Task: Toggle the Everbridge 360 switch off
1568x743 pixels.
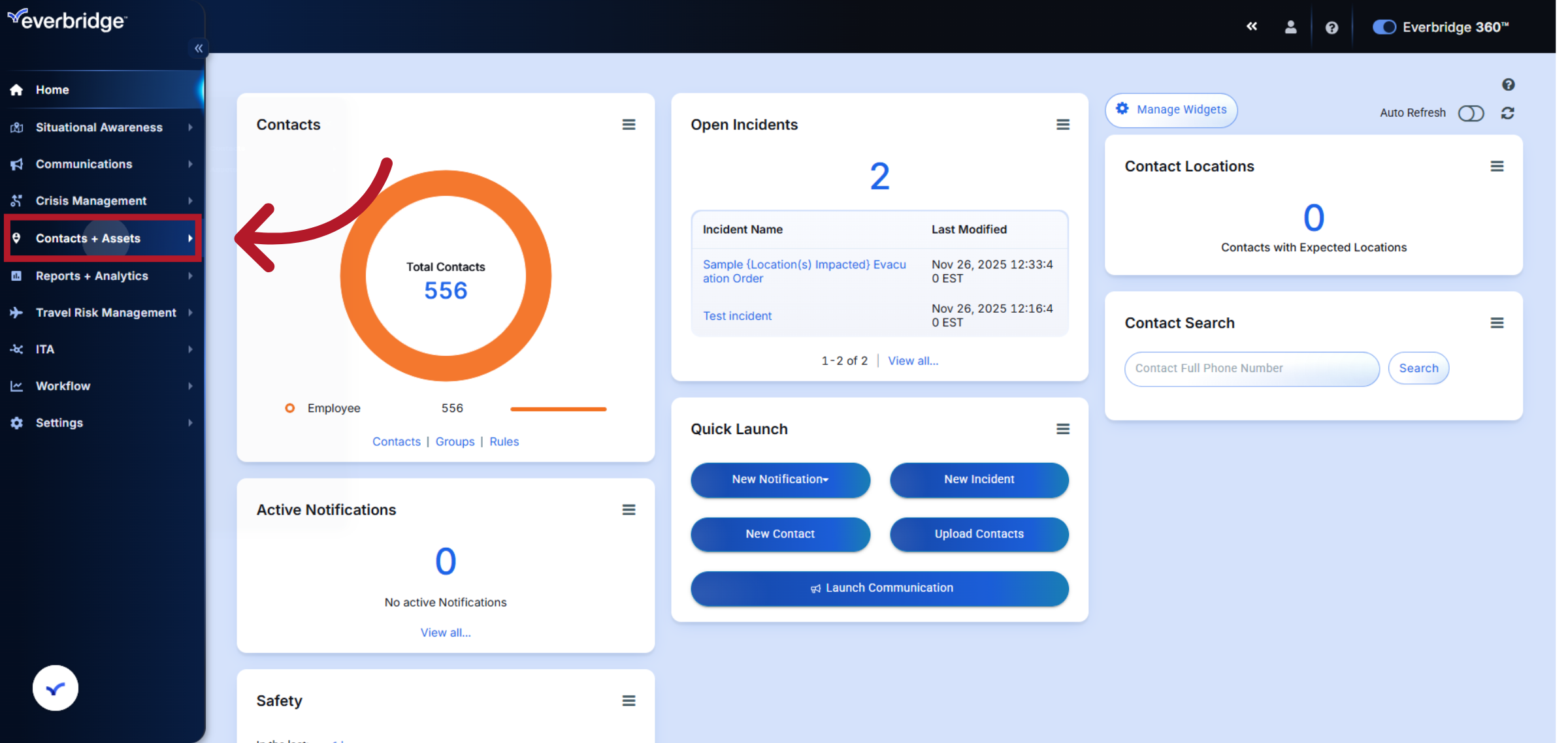Action: [1384, 27]
